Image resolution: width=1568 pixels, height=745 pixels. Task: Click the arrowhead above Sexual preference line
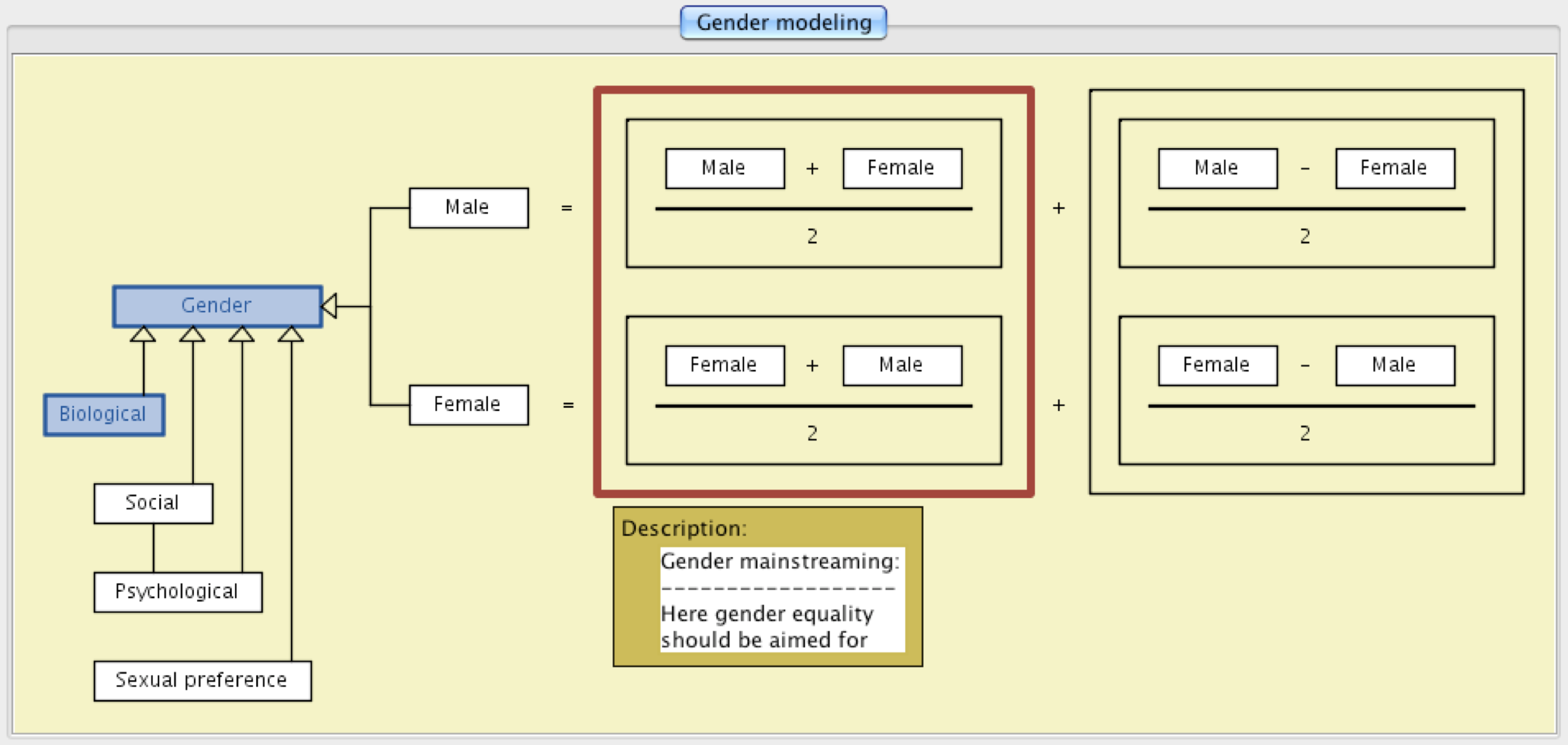[x=291, y=335]
